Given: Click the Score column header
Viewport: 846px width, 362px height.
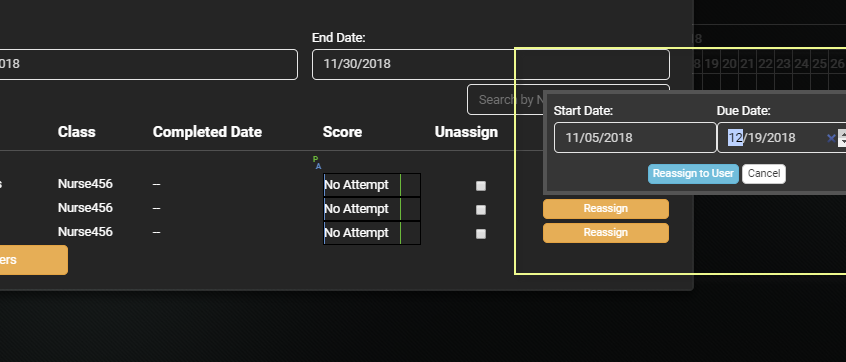Looking at the screenshot, I should pos(342,132).
